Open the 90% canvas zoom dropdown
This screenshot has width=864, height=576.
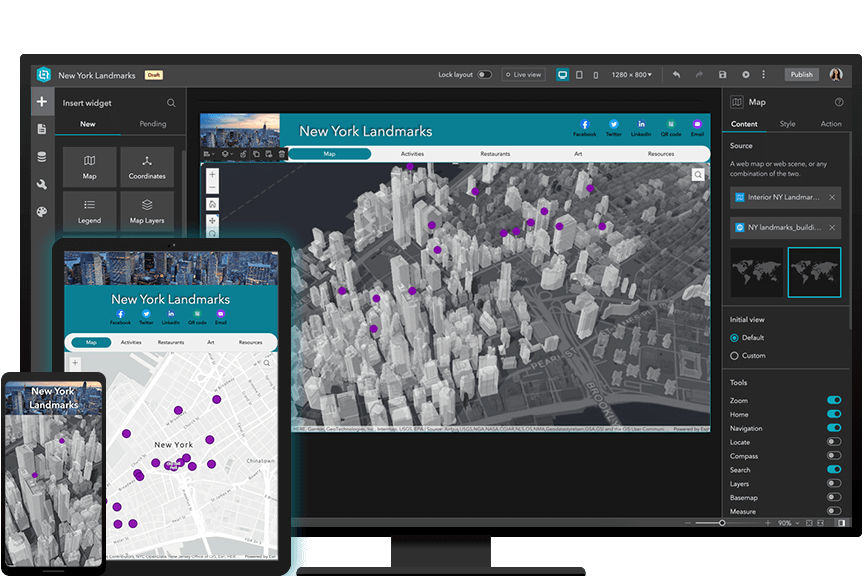coord(787,522)
